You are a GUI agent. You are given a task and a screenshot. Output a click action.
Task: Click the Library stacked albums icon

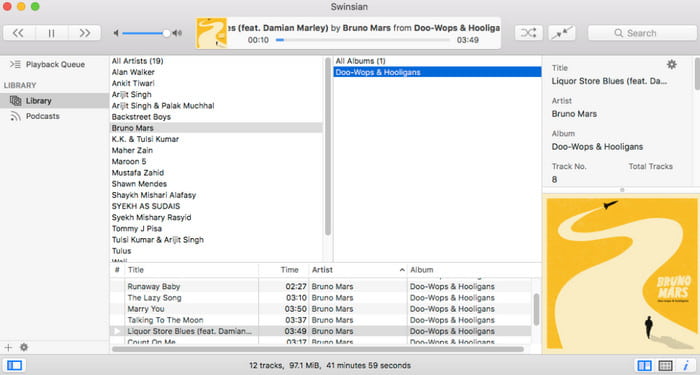click(16, 101)
